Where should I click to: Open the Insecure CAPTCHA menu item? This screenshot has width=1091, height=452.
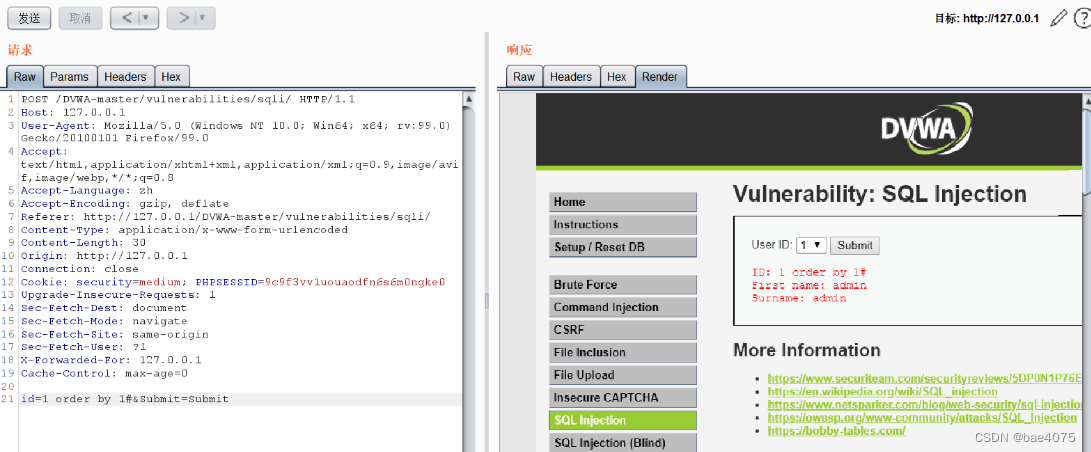[623, 398]
